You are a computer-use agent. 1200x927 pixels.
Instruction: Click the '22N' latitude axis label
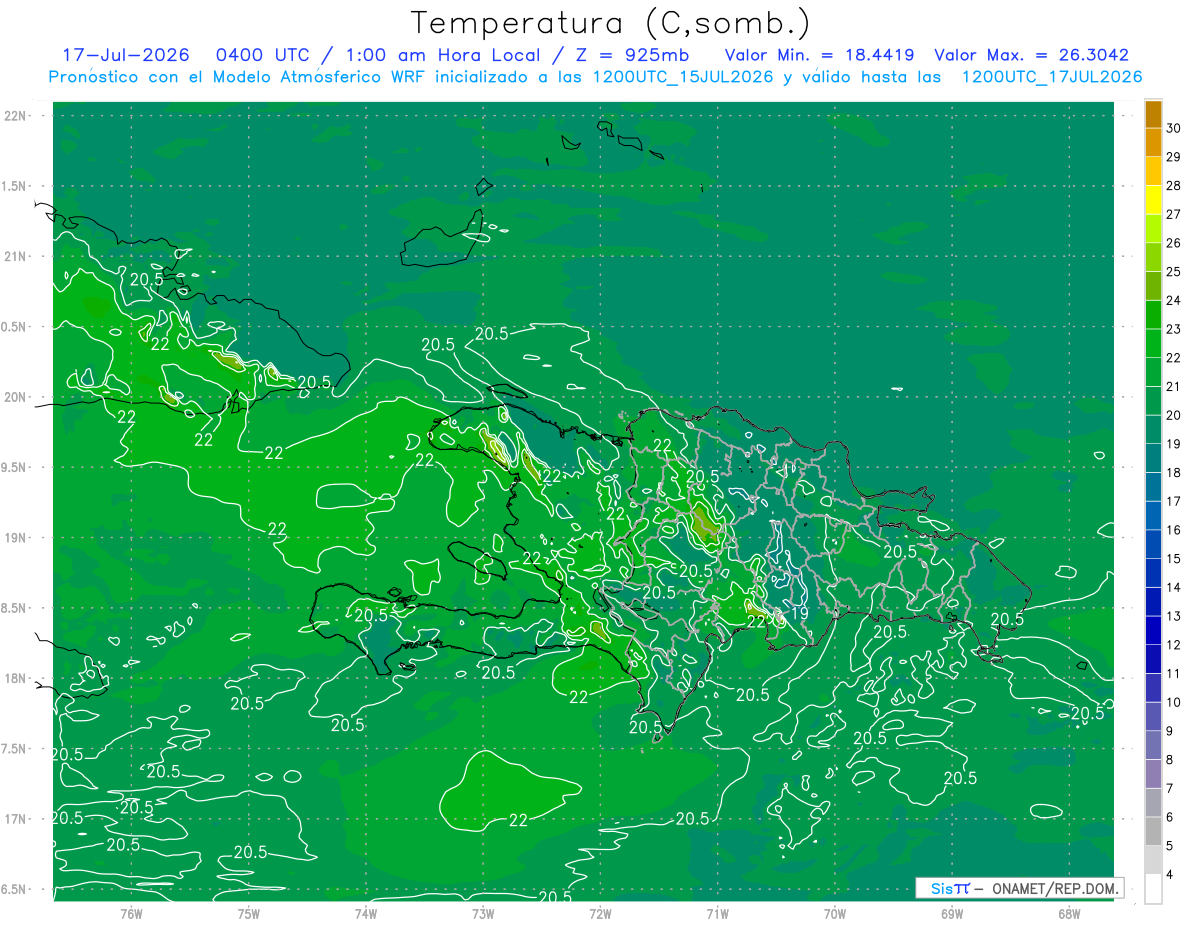(15, 116)
